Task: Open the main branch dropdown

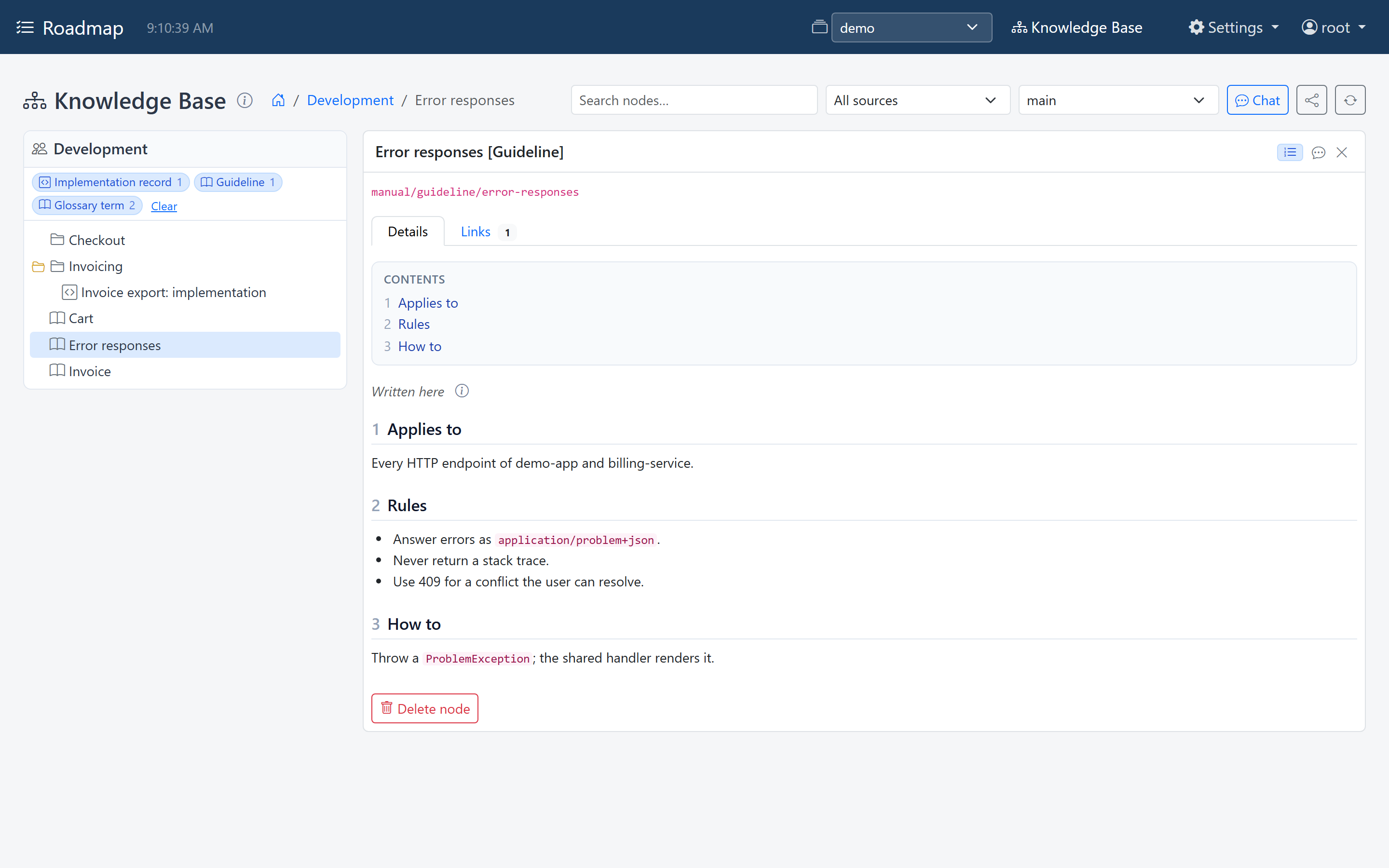Action: coord(1118,100)
